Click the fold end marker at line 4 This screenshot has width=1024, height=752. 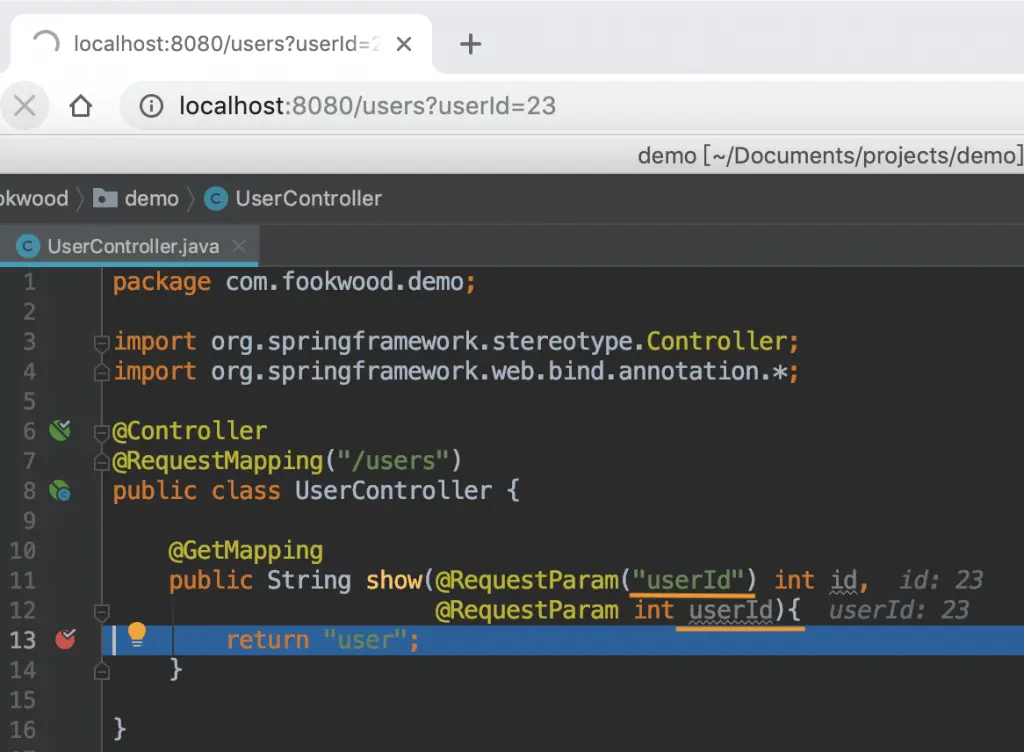point(101,372)
